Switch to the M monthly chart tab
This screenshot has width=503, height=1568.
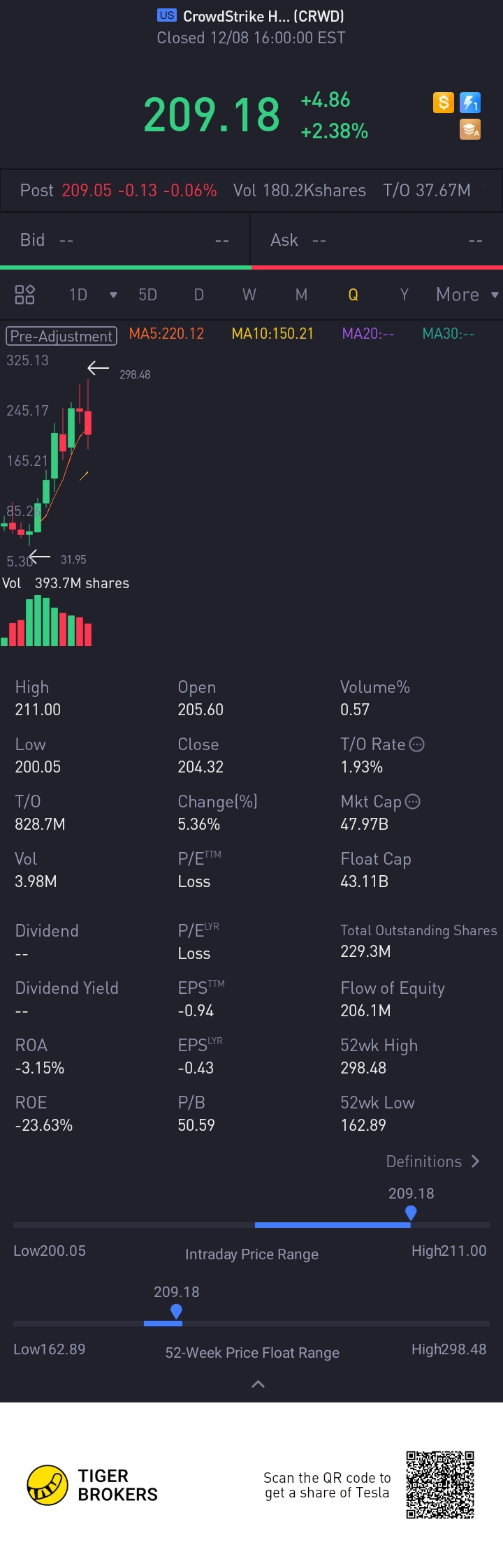pyautogui.click(x=301, y=295)
